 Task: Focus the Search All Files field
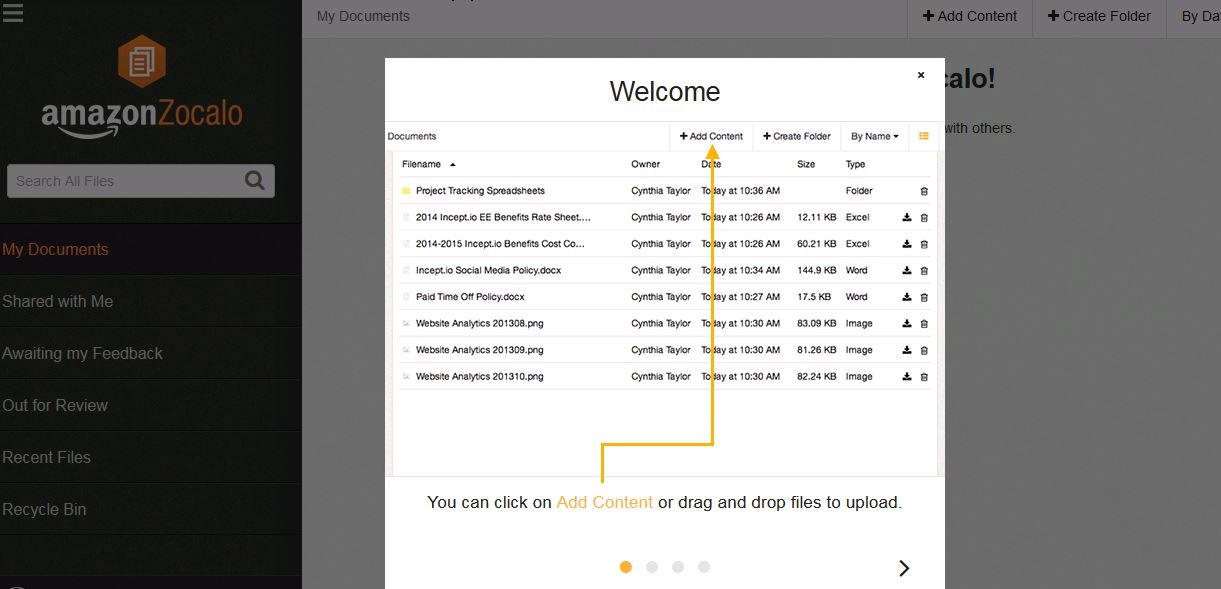point(141,181)
